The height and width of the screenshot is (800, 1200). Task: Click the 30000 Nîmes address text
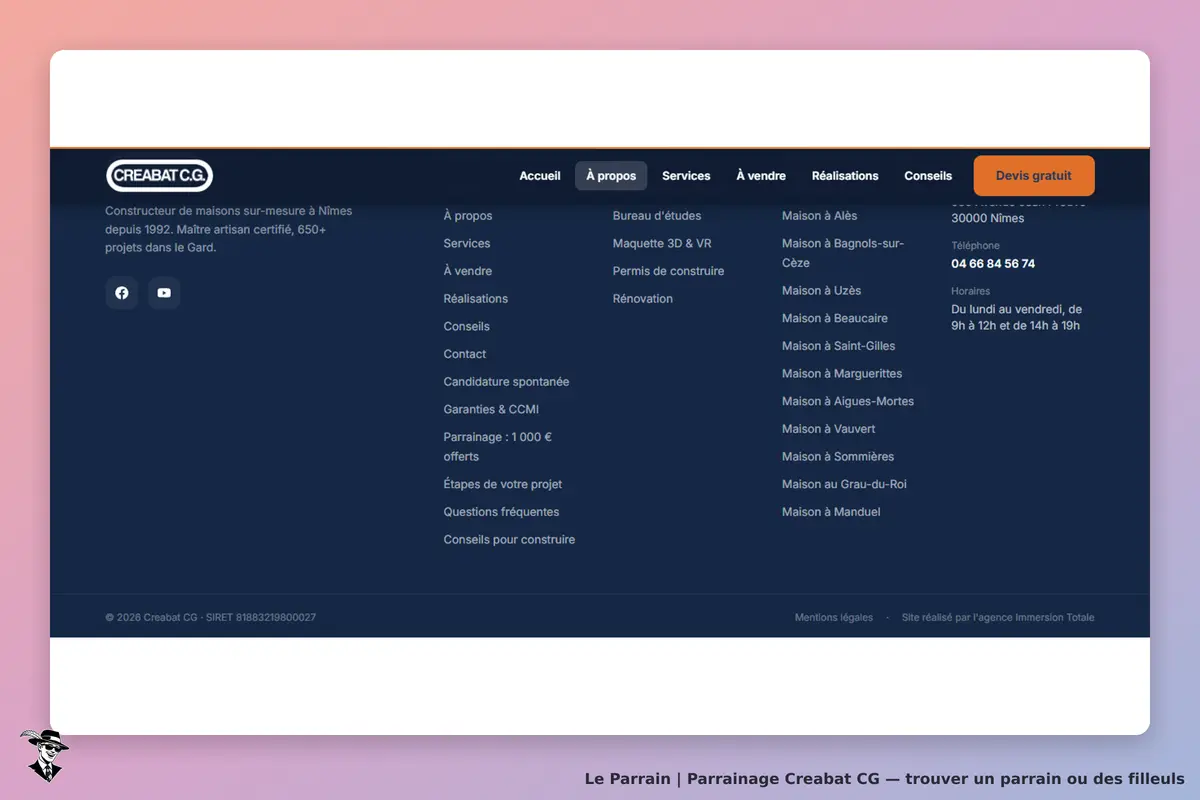(988, 218)
